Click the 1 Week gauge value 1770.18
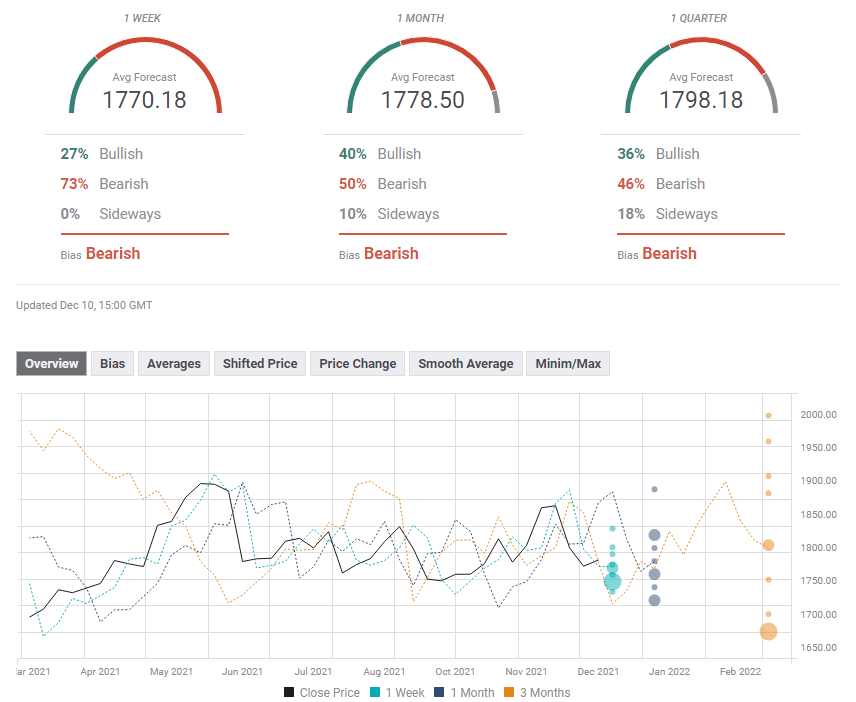Image resolution: width=856 pixels, height=702 pixels. click(145, 100)
